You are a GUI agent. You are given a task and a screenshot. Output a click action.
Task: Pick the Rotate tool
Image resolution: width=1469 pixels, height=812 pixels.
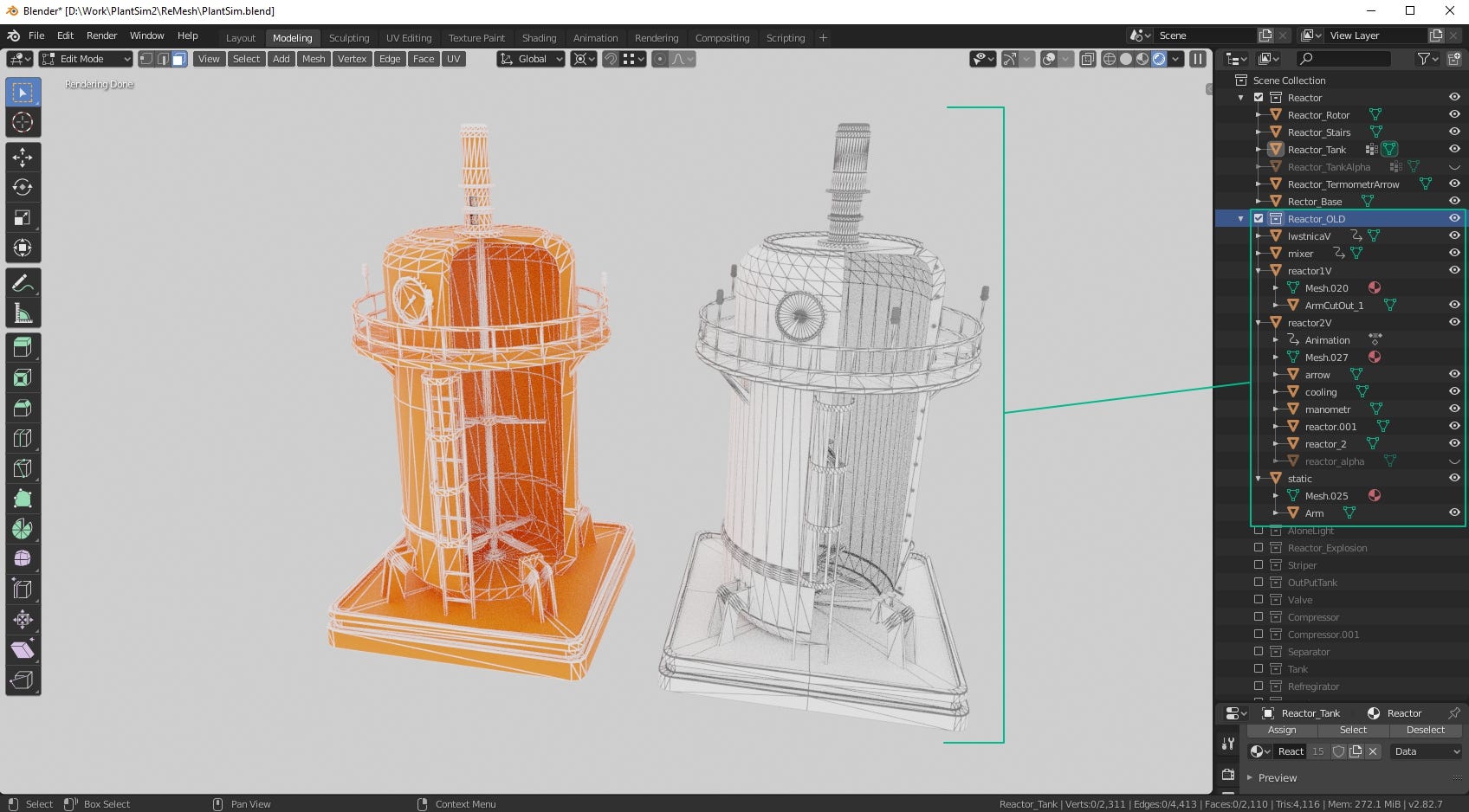point(23,187)
